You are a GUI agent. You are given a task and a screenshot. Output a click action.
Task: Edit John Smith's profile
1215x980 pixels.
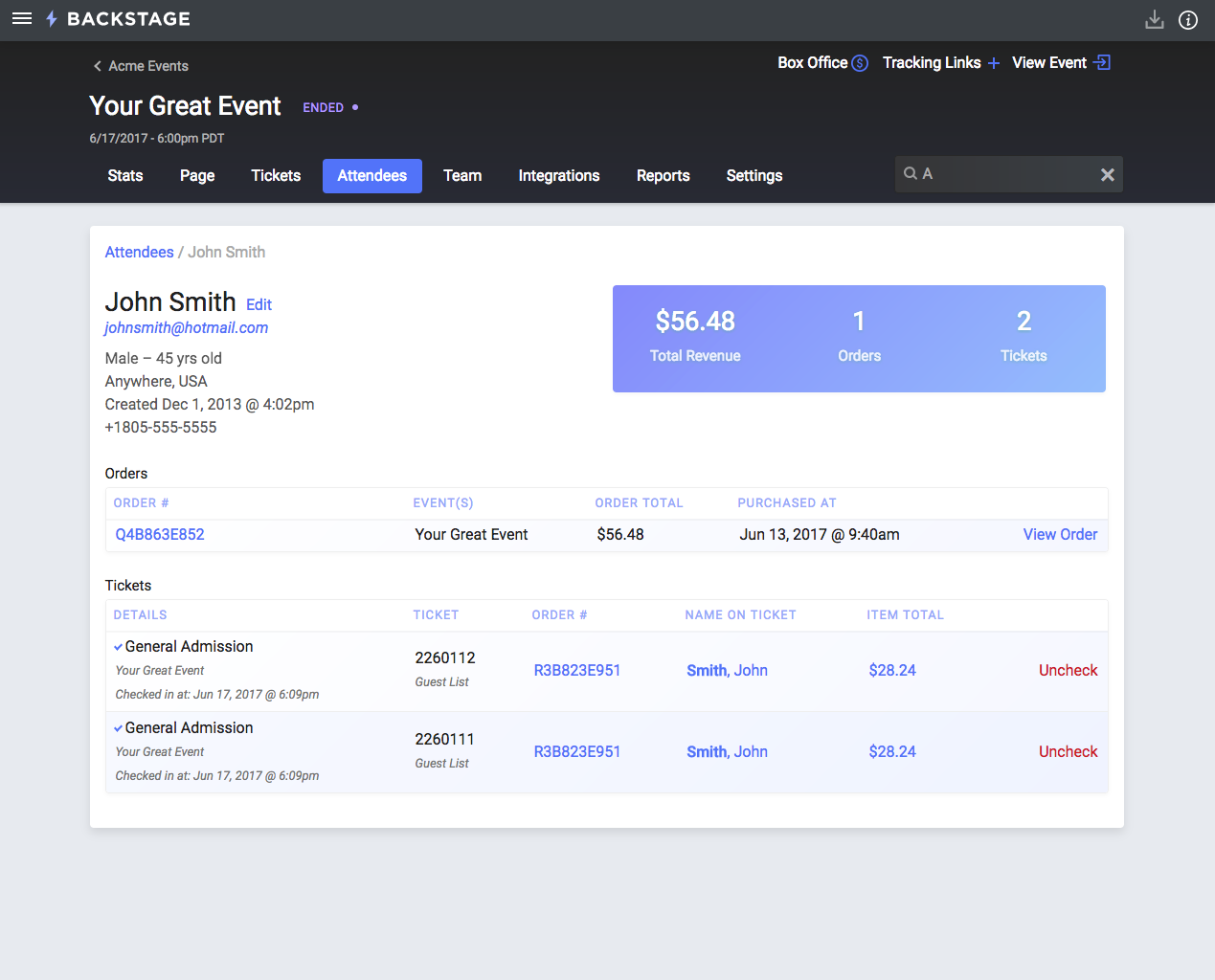(x=259, y=304)
